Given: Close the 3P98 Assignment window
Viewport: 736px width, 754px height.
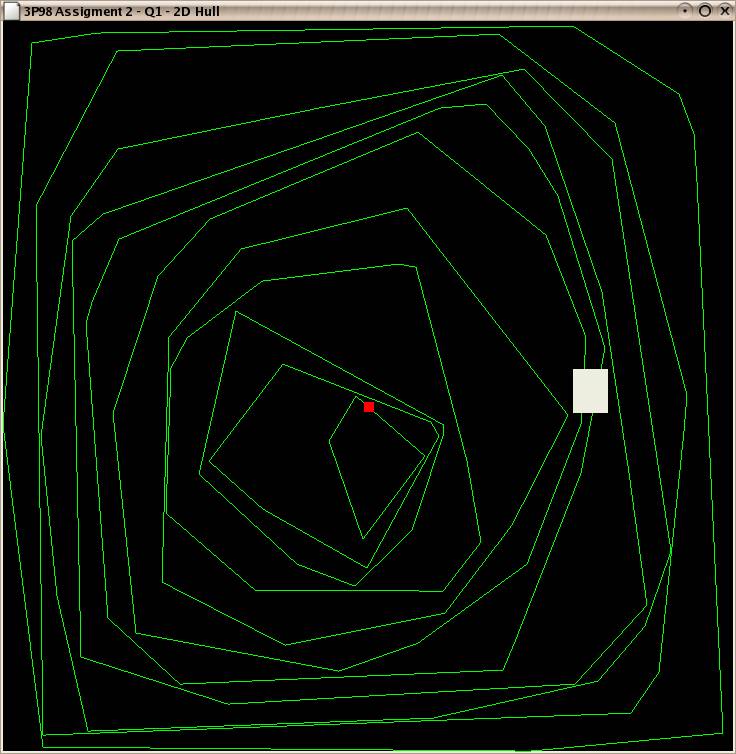Looking at the screenshot, I should pyautogui.click(x=724, y=11).
